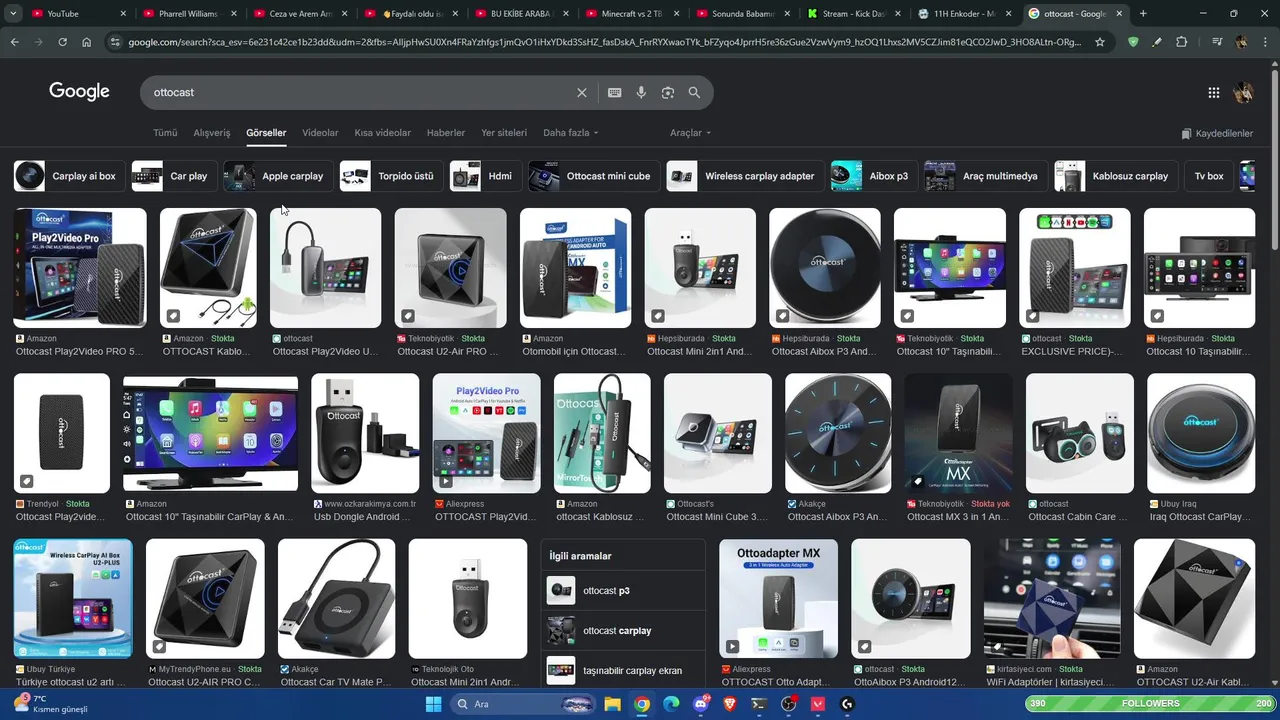Open OBS Studio from taskbar
Image resolution: width=1280 pixels, height=720 pixels.
(x=788, y=704)
